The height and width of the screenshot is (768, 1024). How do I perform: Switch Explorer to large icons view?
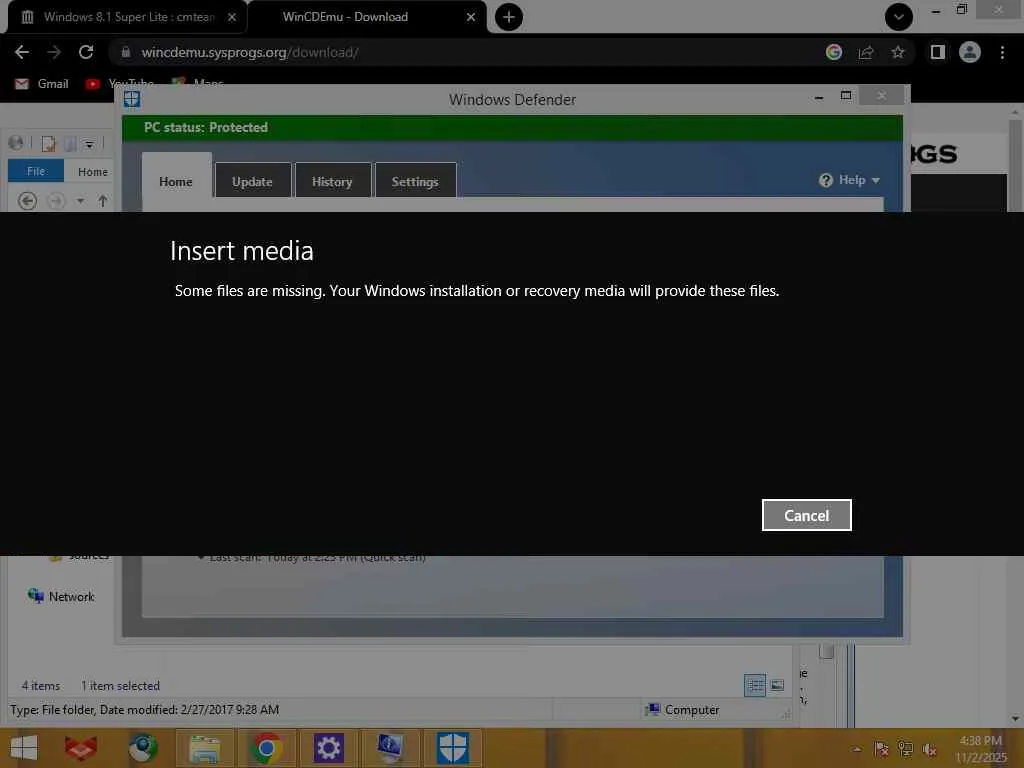[777, 685]
